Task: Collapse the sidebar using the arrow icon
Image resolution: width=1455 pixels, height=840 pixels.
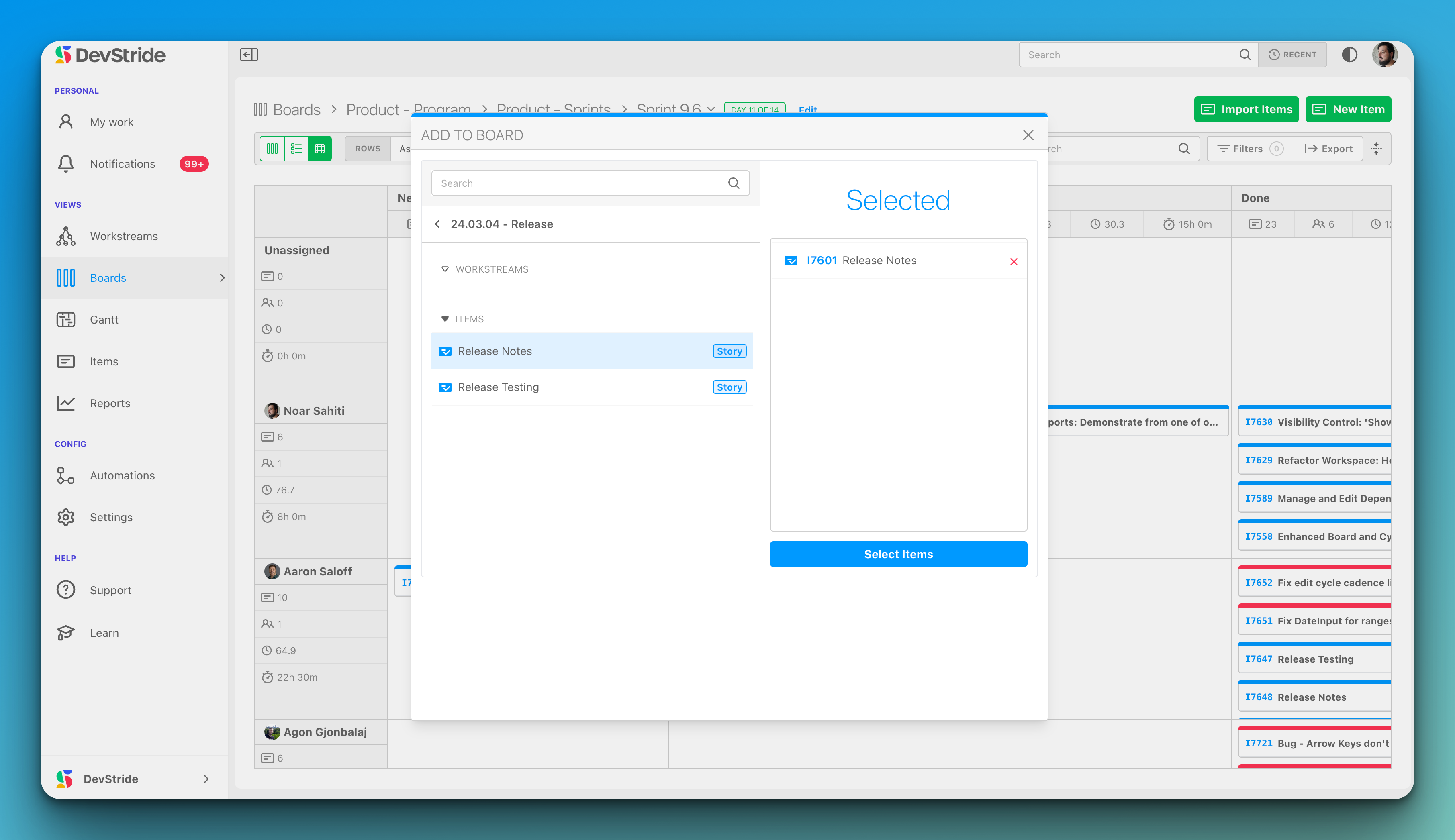Action: pyautogui.click(x=249, y=54)
